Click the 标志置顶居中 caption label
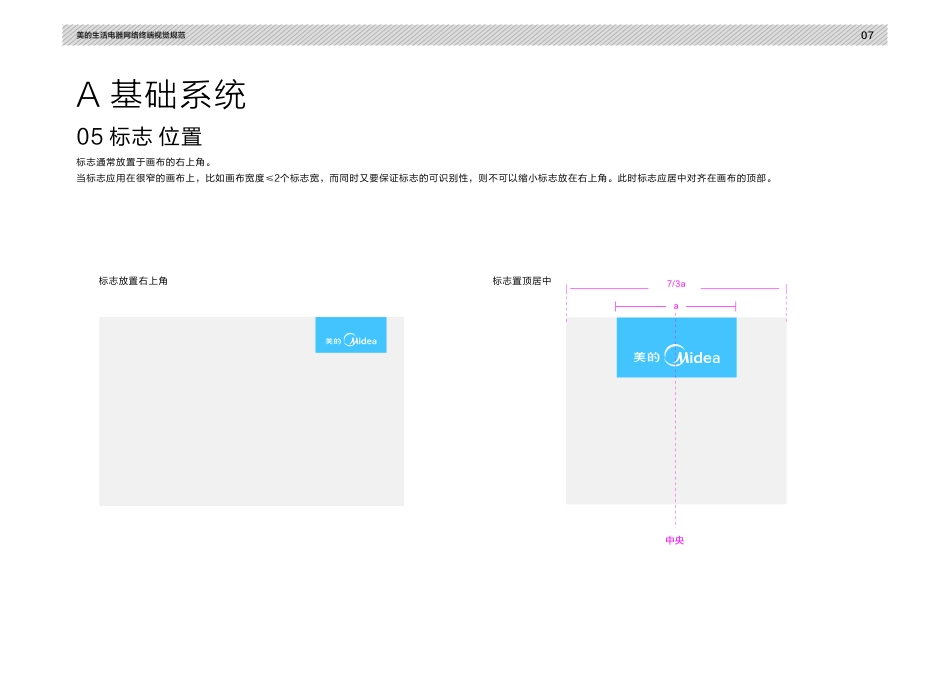 pyautogui.click(x=520, y=281)
